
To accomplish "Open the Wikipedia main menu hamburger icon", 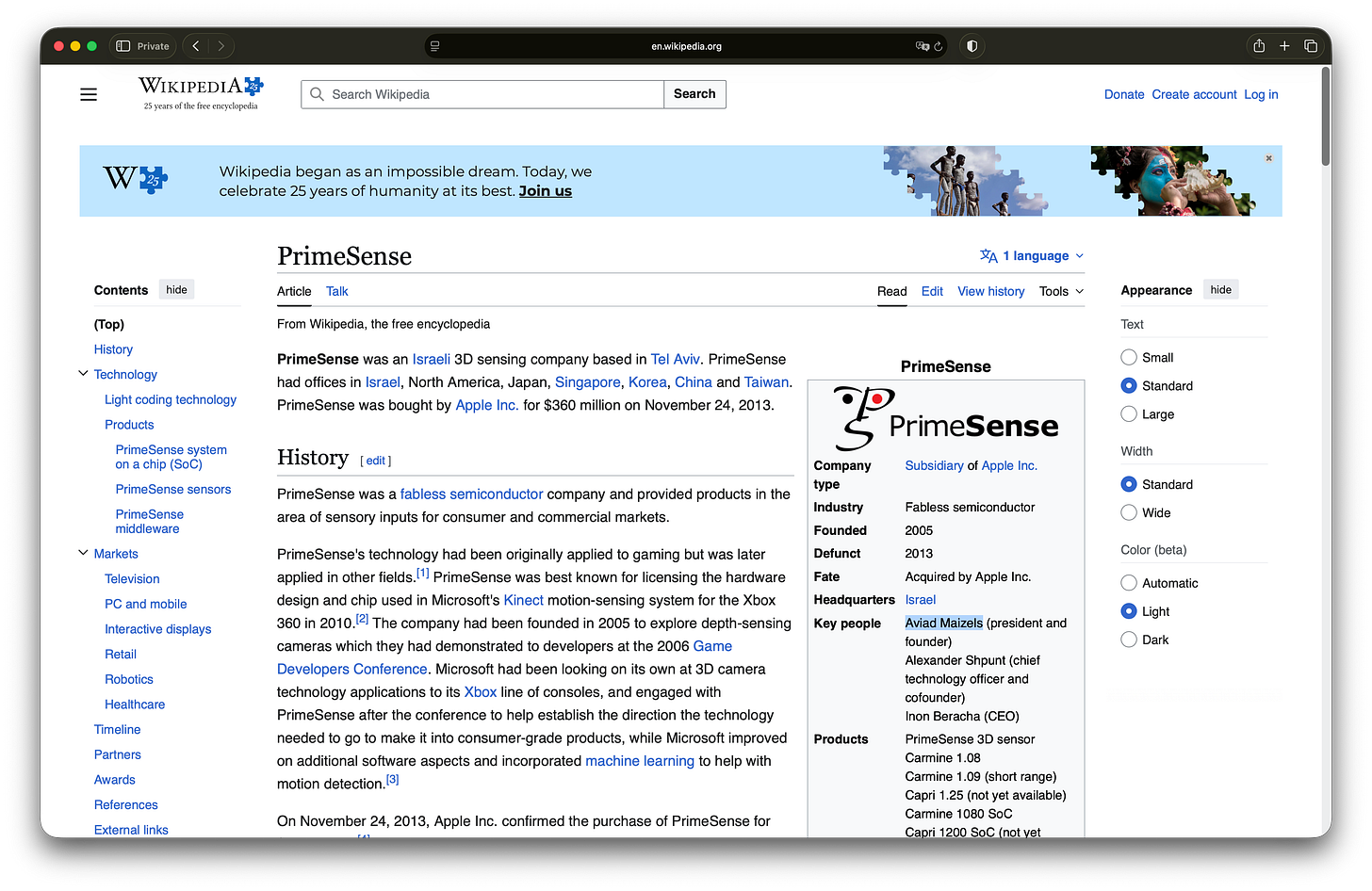I will [x=89, y=94].
